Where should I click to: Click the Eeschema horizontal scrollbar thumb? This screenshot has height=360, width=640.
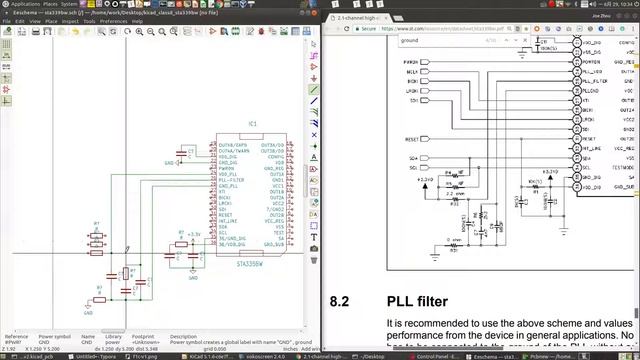[113, 331]
